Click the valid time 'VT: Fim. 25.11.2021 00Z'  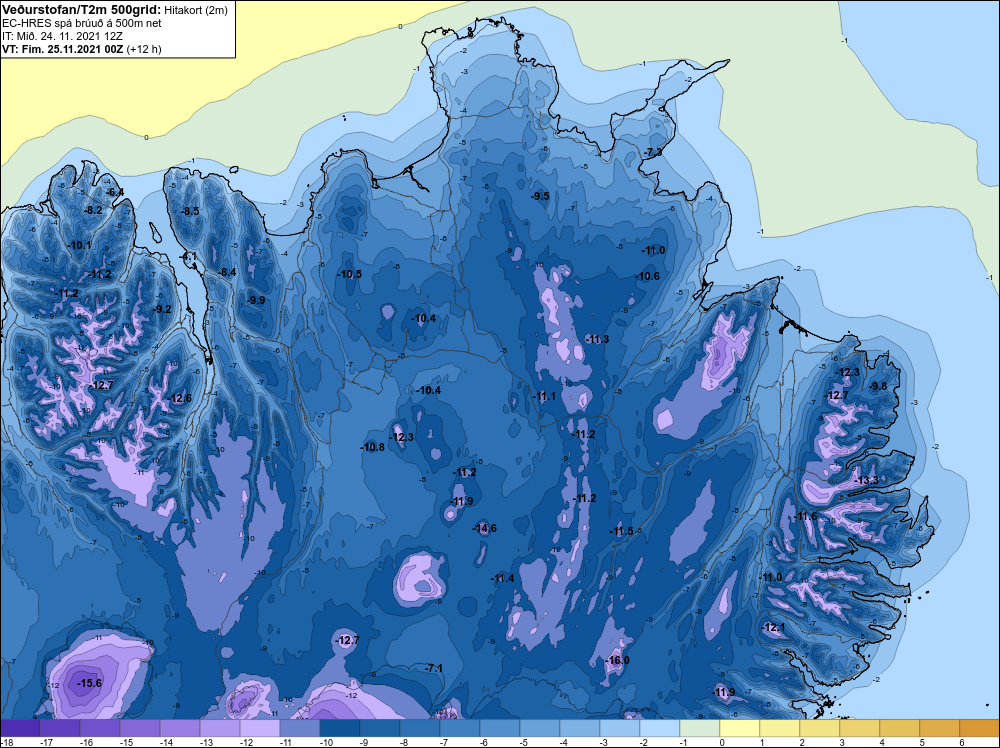64,49
